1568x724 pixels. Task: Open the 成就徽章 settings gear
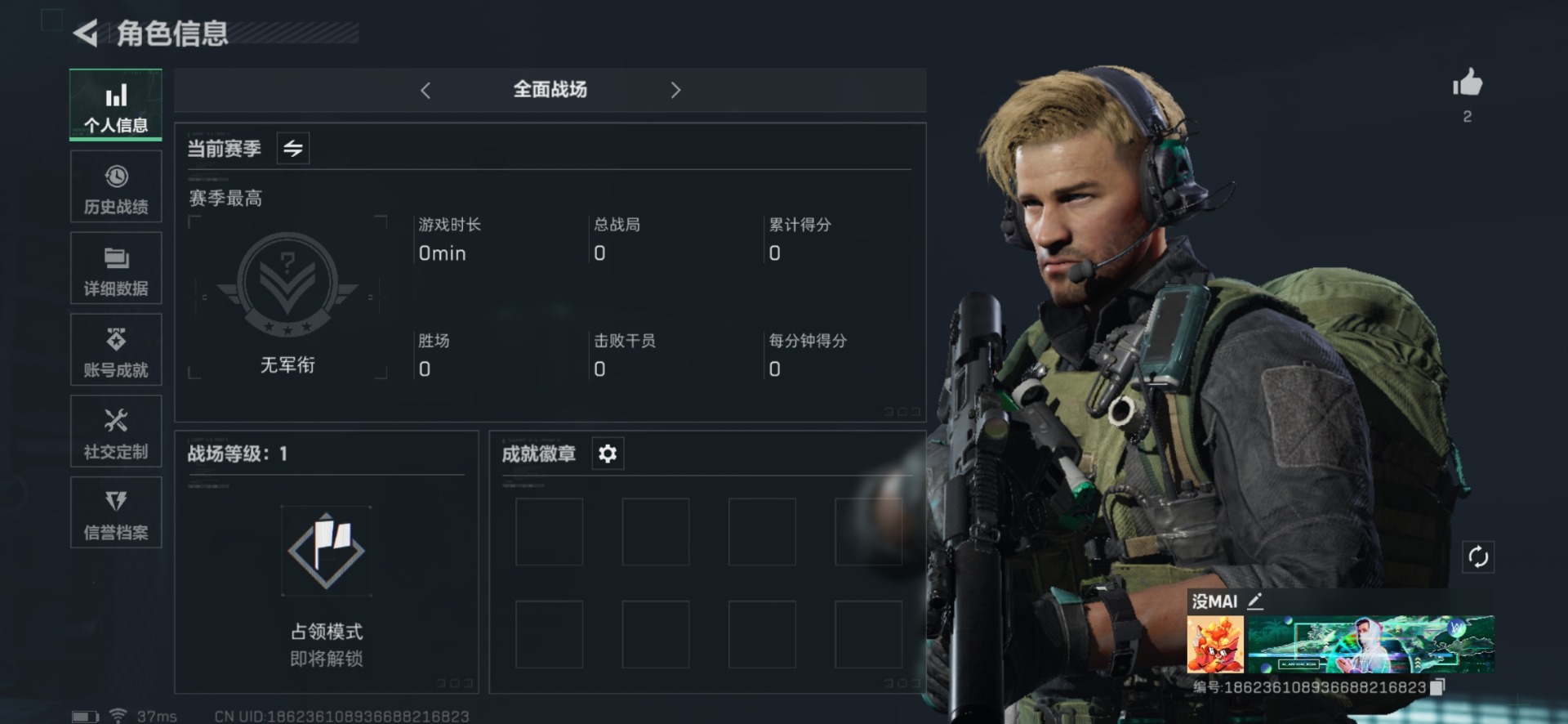pos(608,454)
